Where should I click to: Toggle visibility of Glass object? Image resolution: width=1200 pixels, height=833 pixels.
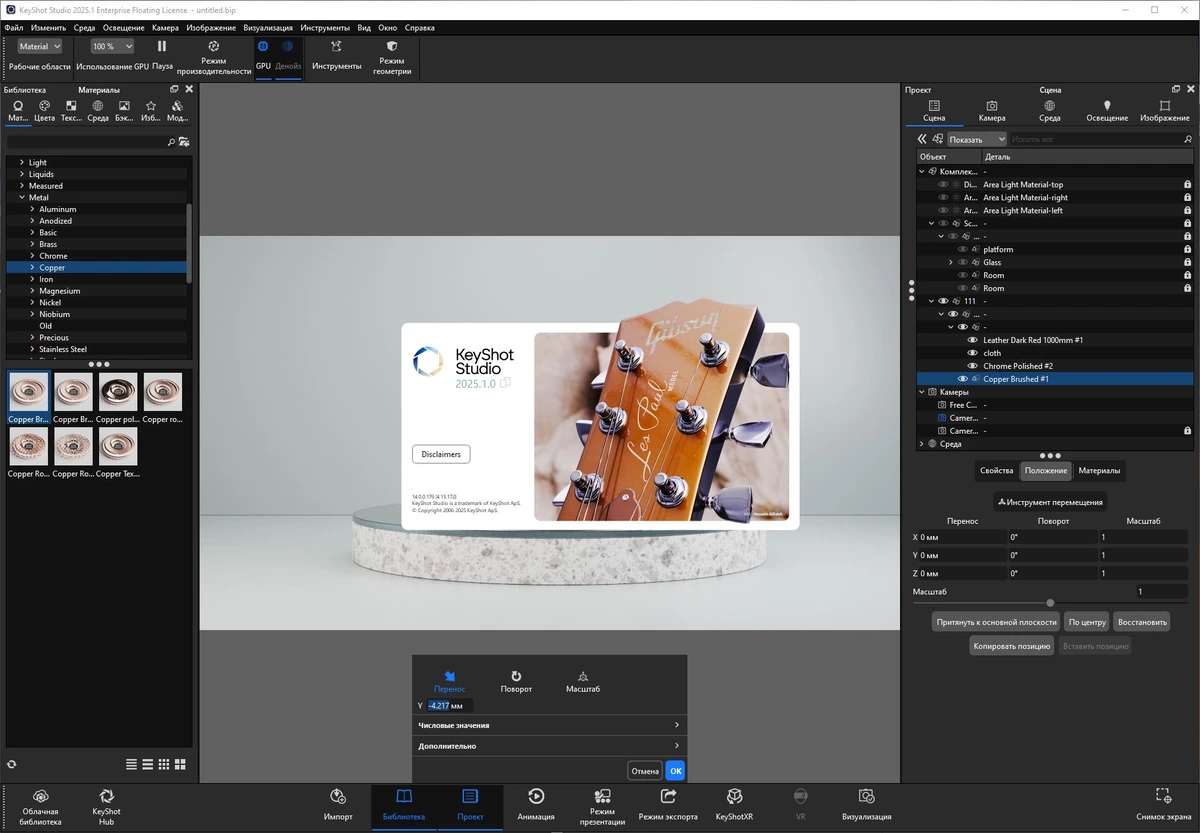click(x=963, y=262)
